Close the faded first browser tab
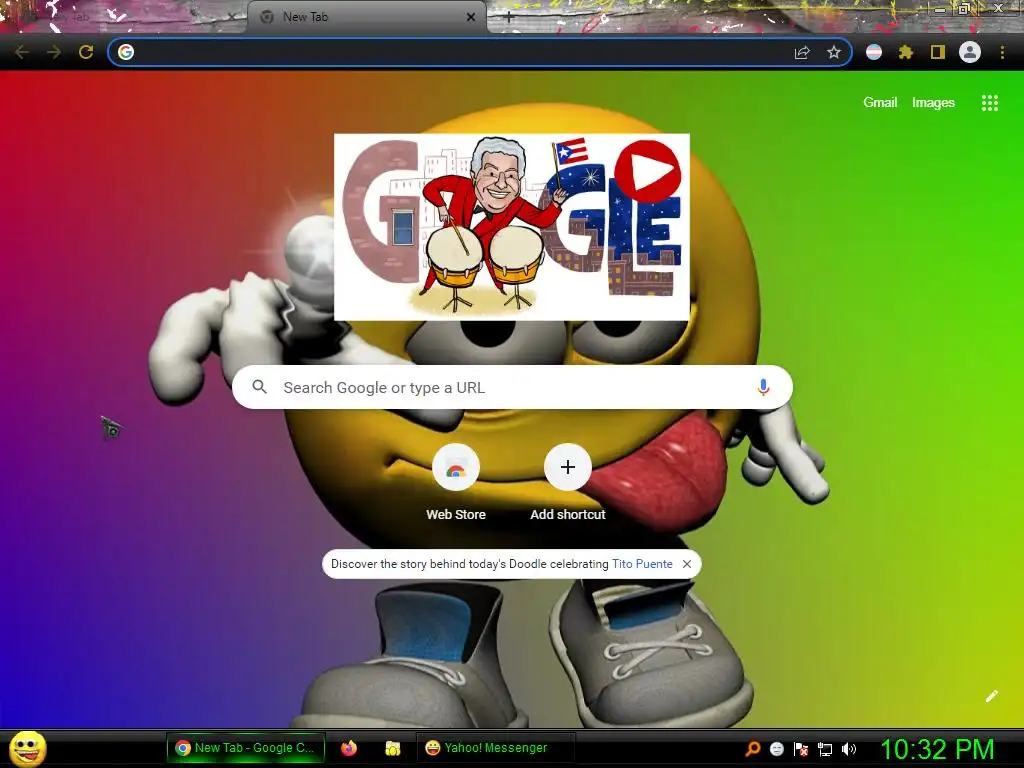This screenshot has height=768, width=1024. tap(231, 18)
